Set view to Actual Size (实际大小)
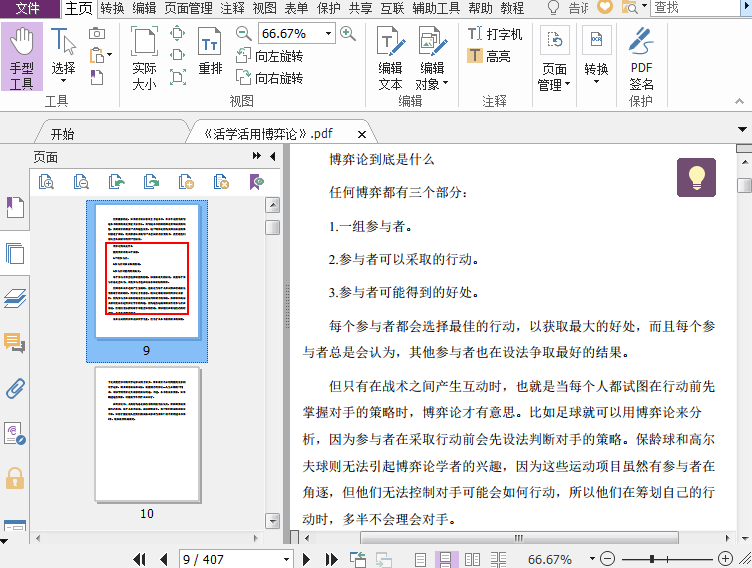Viewport: 752px width, 568px height. (144, 58)
